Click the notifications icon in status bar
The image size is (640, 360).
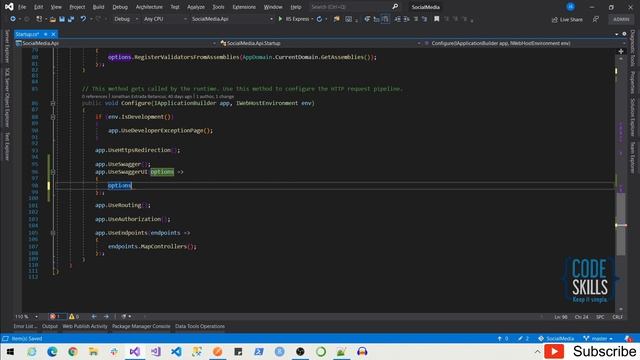point(628,338)
